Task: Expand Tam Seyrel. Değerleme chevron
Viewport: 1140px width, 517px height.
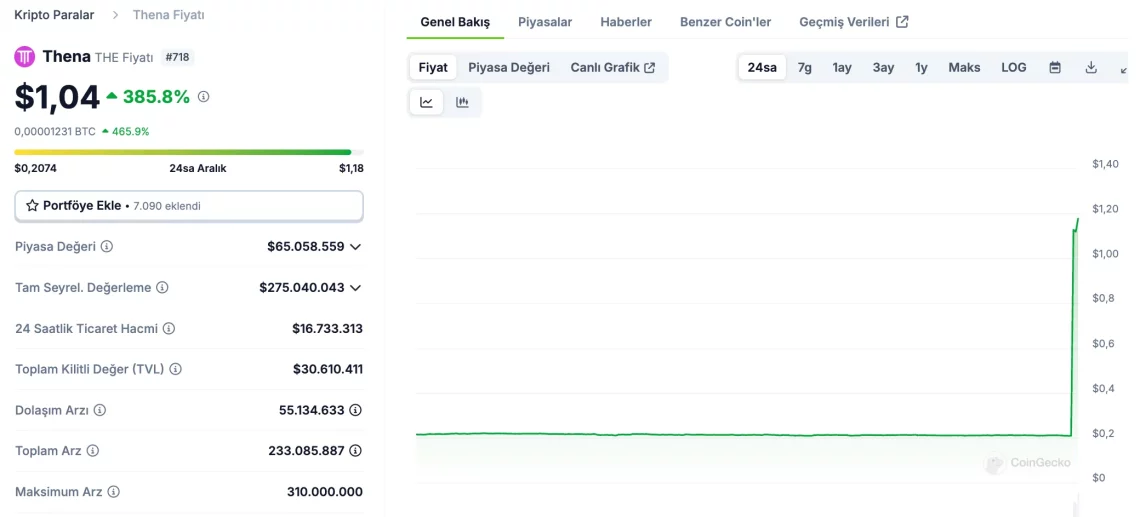Action: [355, 288]
